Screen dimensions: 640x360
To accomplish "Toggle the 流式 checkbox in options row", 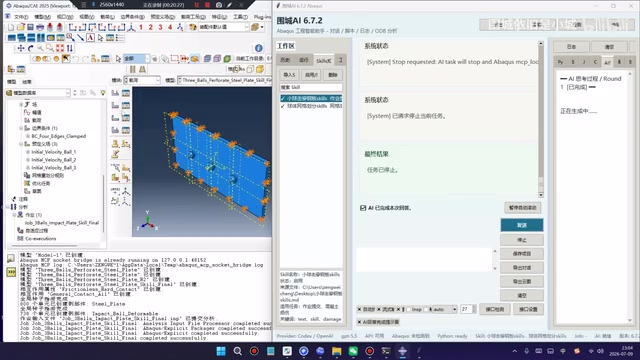I will coord(379,309).
